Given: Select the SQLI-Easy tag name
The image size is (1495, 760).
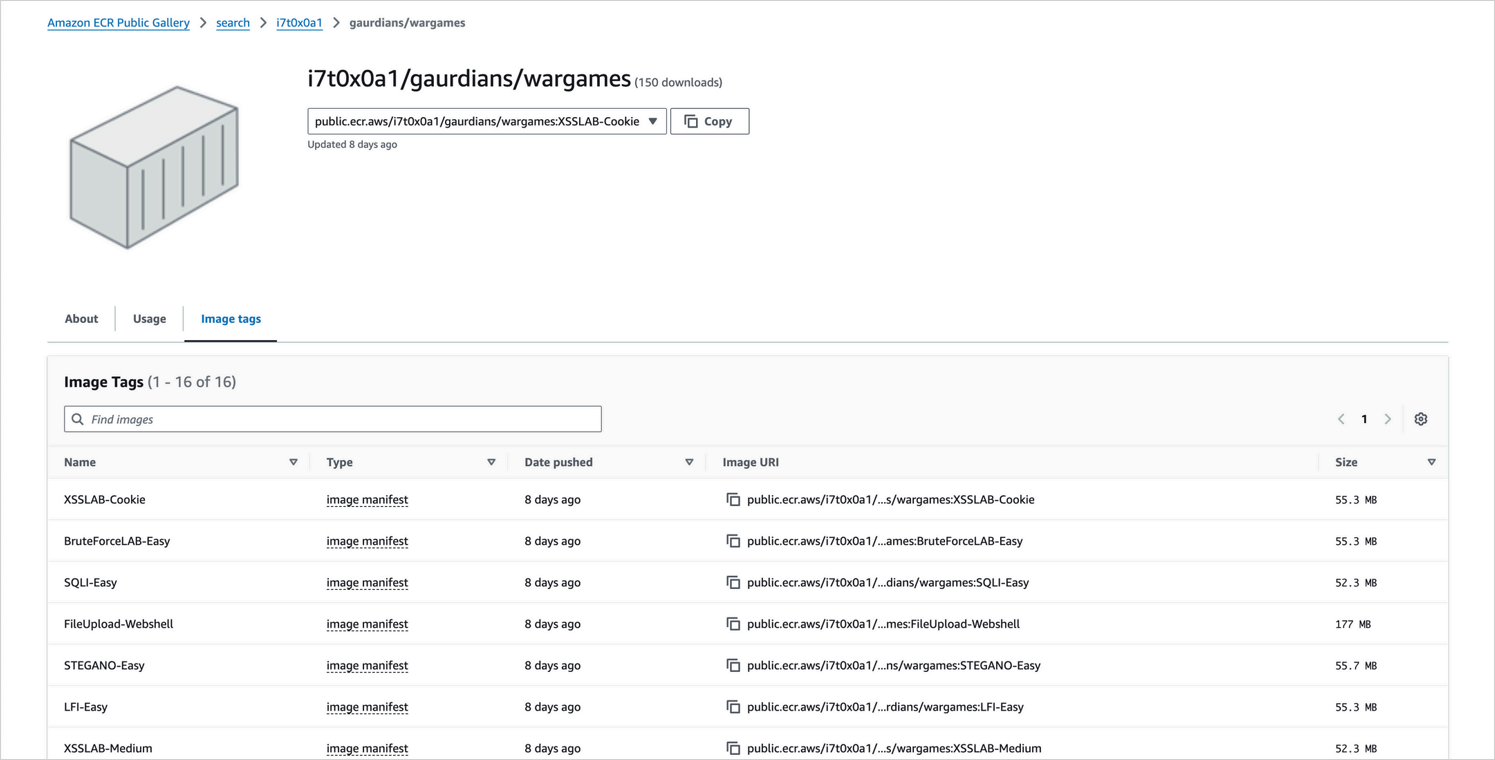Looking at the screenshot, I should (90, 583).
